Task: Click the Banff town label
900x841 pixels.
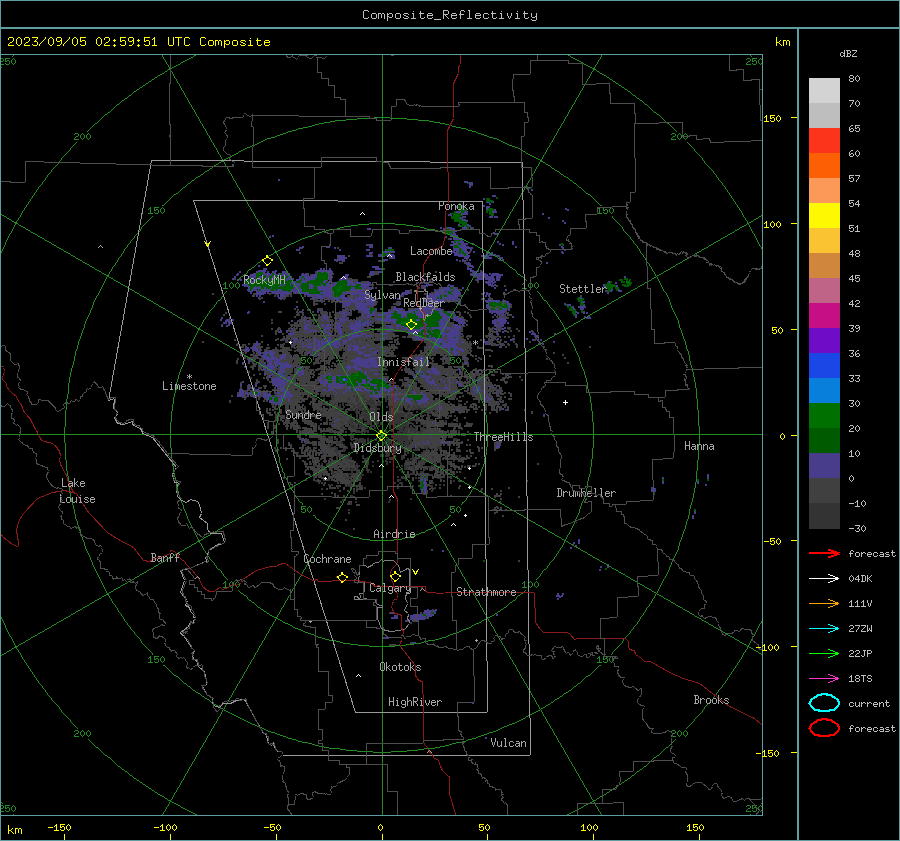Action: click(165, 558)
